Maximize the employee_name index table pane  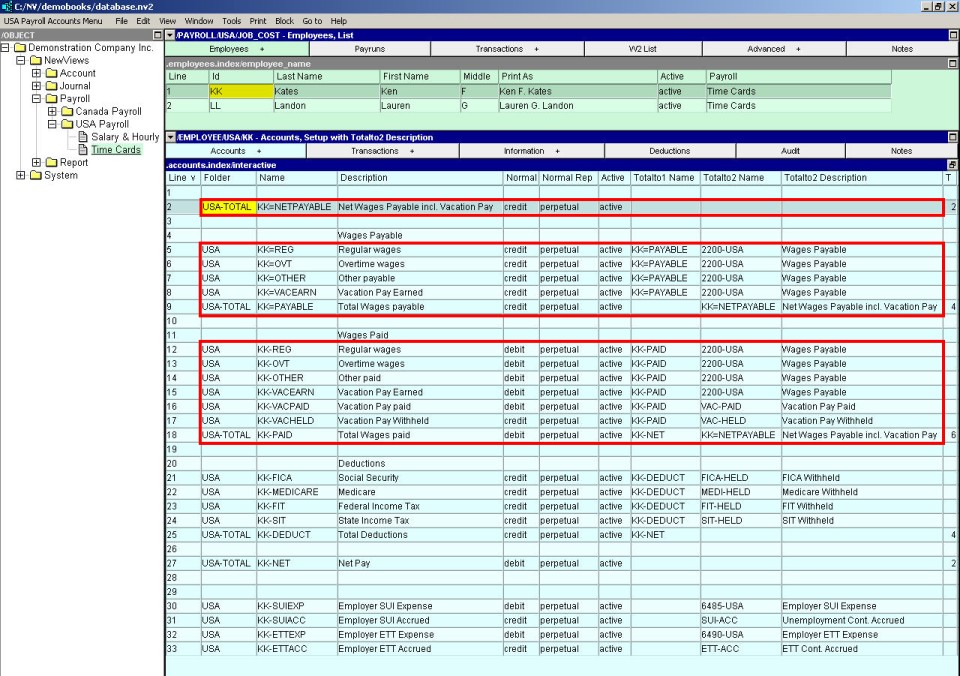(x=953, y=63)
